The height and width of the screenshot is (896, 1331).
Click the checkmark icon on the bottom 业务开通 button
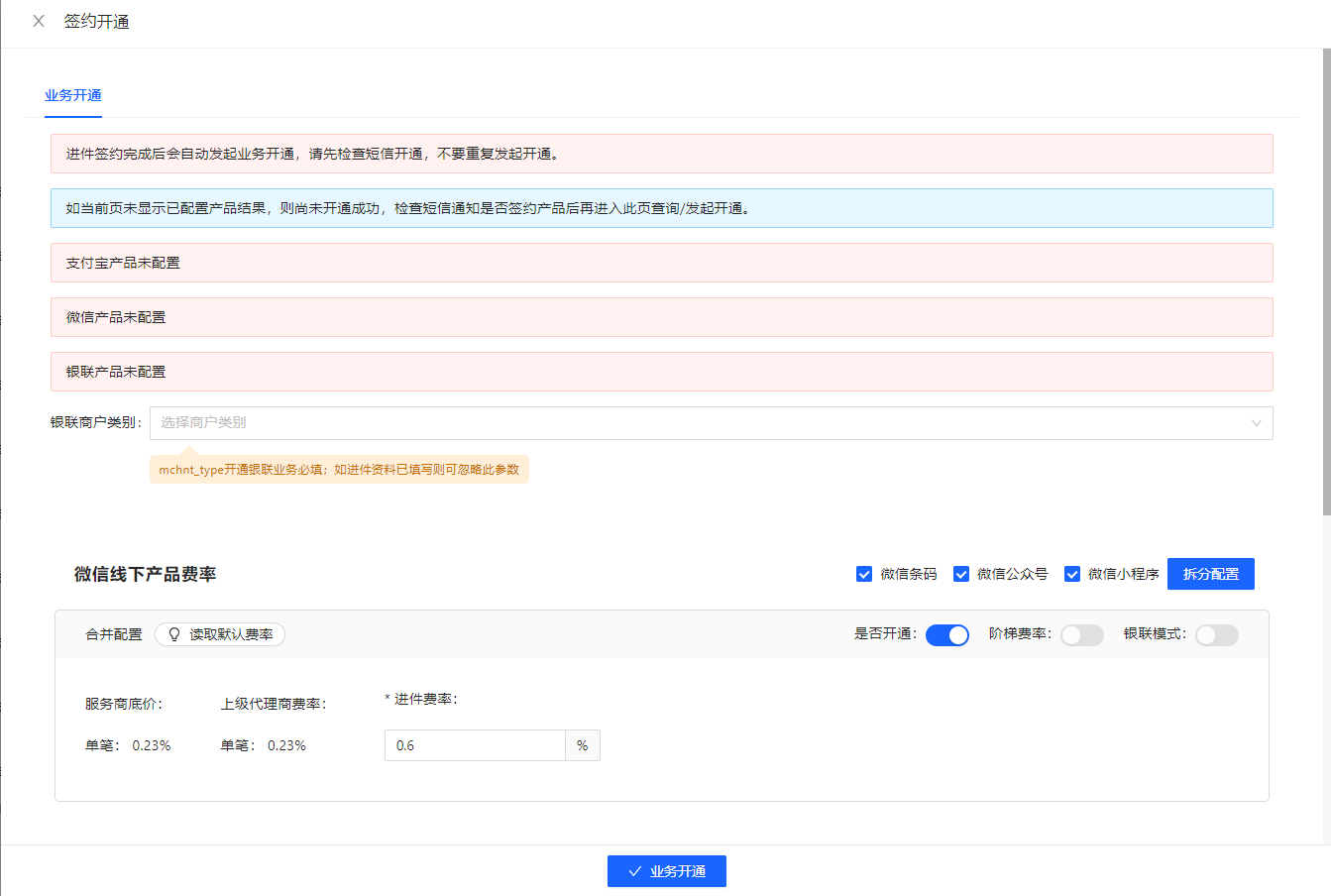(x=635, y=871)
